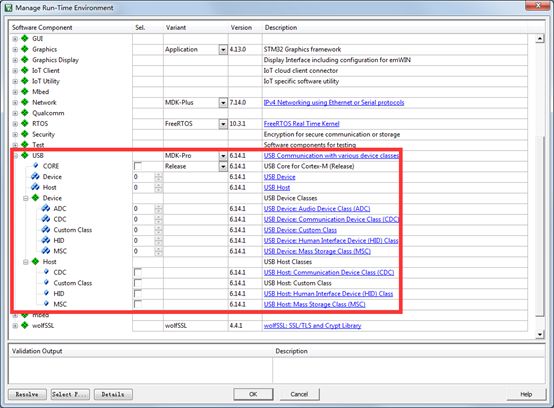
Task: Click the window icon in the title bar
Action: 8,7
